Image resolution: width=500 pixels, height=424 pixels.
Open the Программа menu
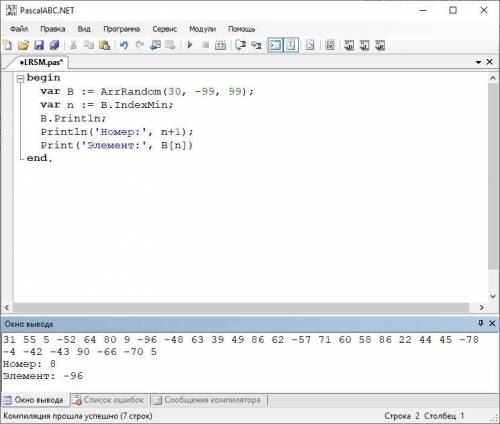click(121, 29)
